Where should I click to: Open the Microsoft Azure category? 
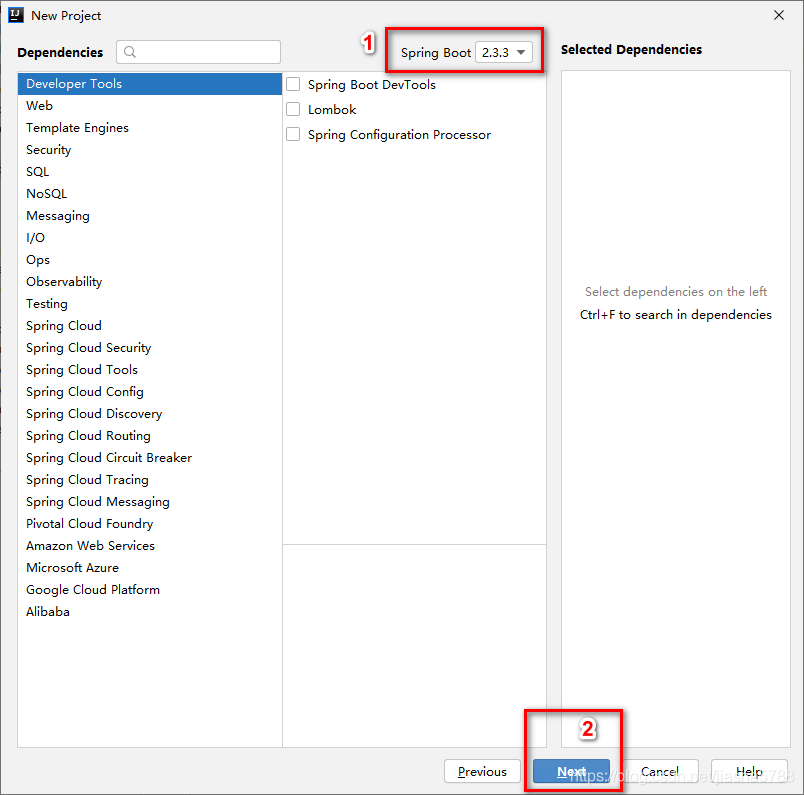pos(150,568)
